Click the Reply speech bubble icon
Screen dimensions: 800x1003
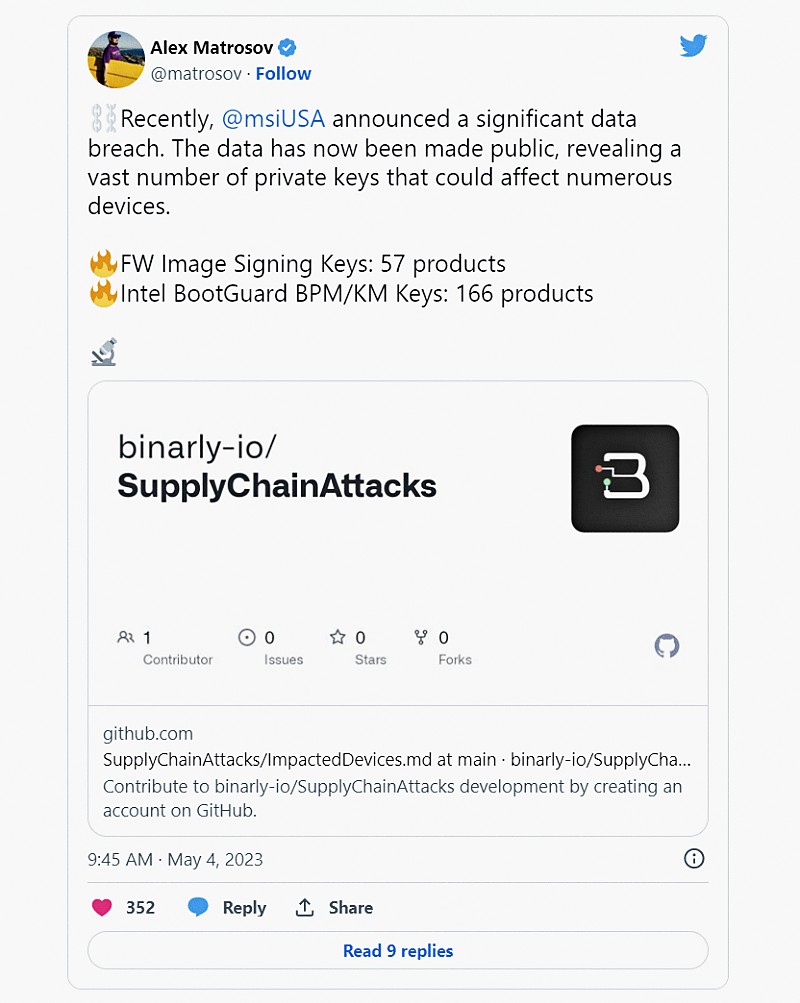[198, 907]
